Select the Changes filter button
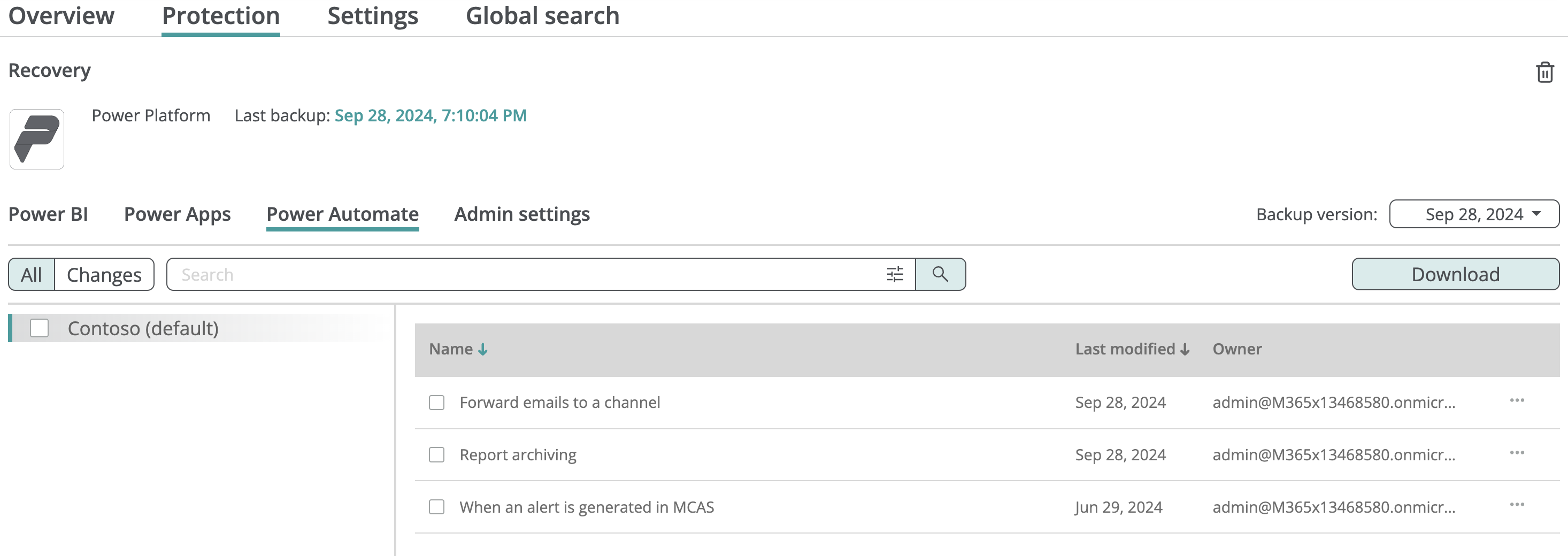The image size is (1568, 556). 104,274
